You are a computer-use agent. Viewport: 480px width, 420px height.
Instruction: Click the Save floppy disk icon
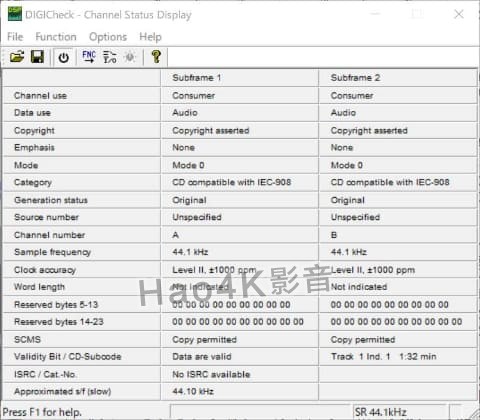(37, 57)
